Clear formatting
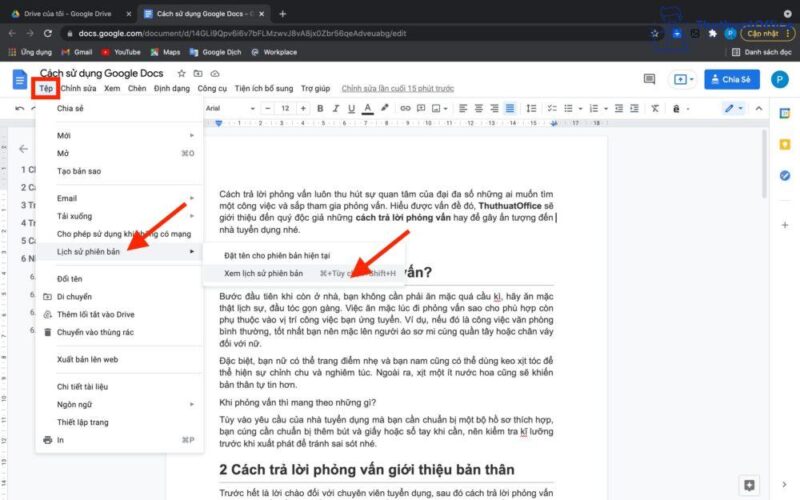 click(655, 108)
